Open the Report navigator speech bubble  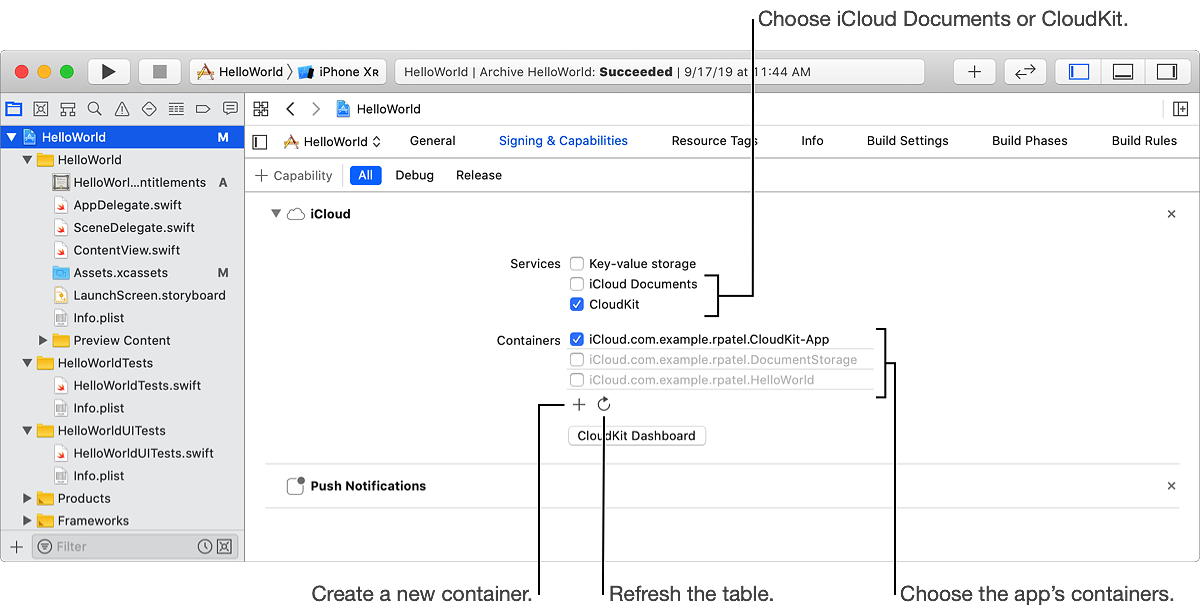pyautogui.click(x=230, y=109)
